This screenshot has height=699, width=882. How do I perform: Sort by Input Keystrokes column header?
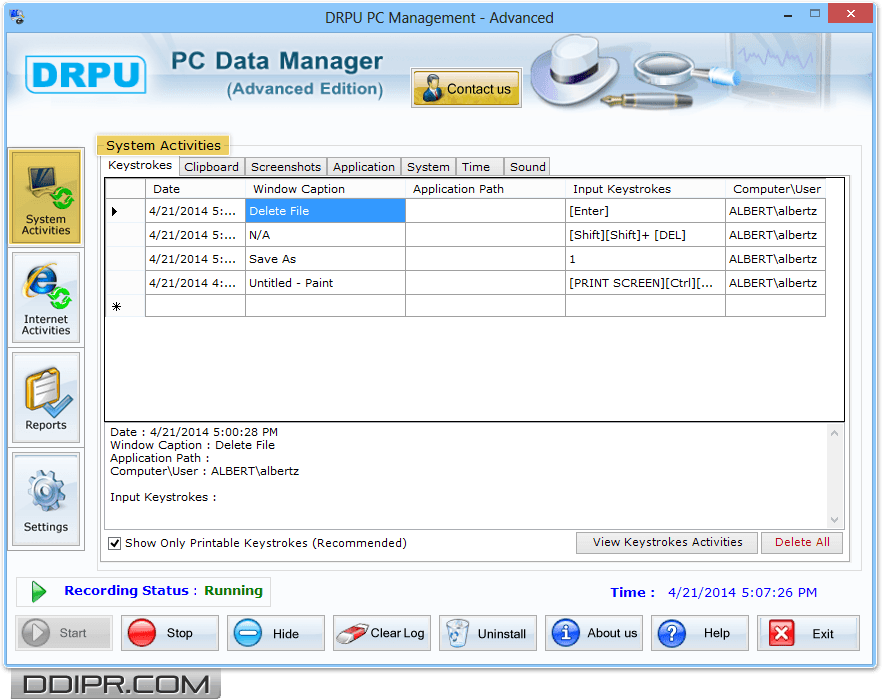(x=645, y=189)
